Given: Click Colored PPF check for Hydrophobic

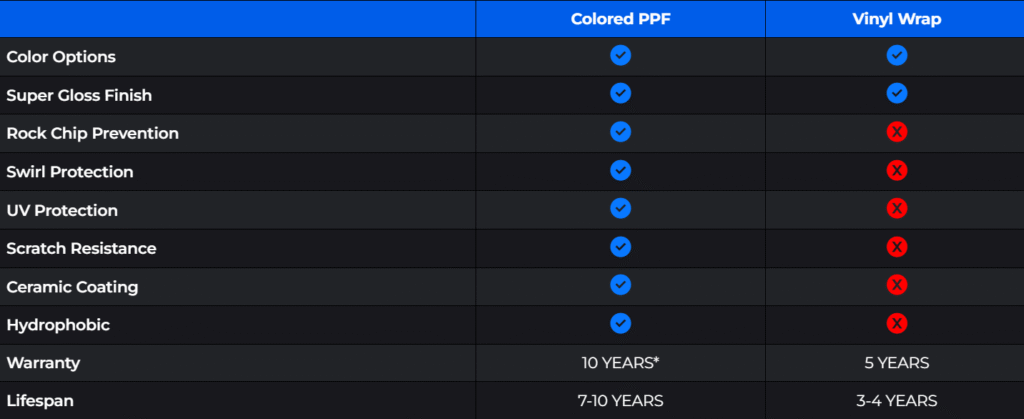Looking at the screenshot, I should click(x=620, y=324).
